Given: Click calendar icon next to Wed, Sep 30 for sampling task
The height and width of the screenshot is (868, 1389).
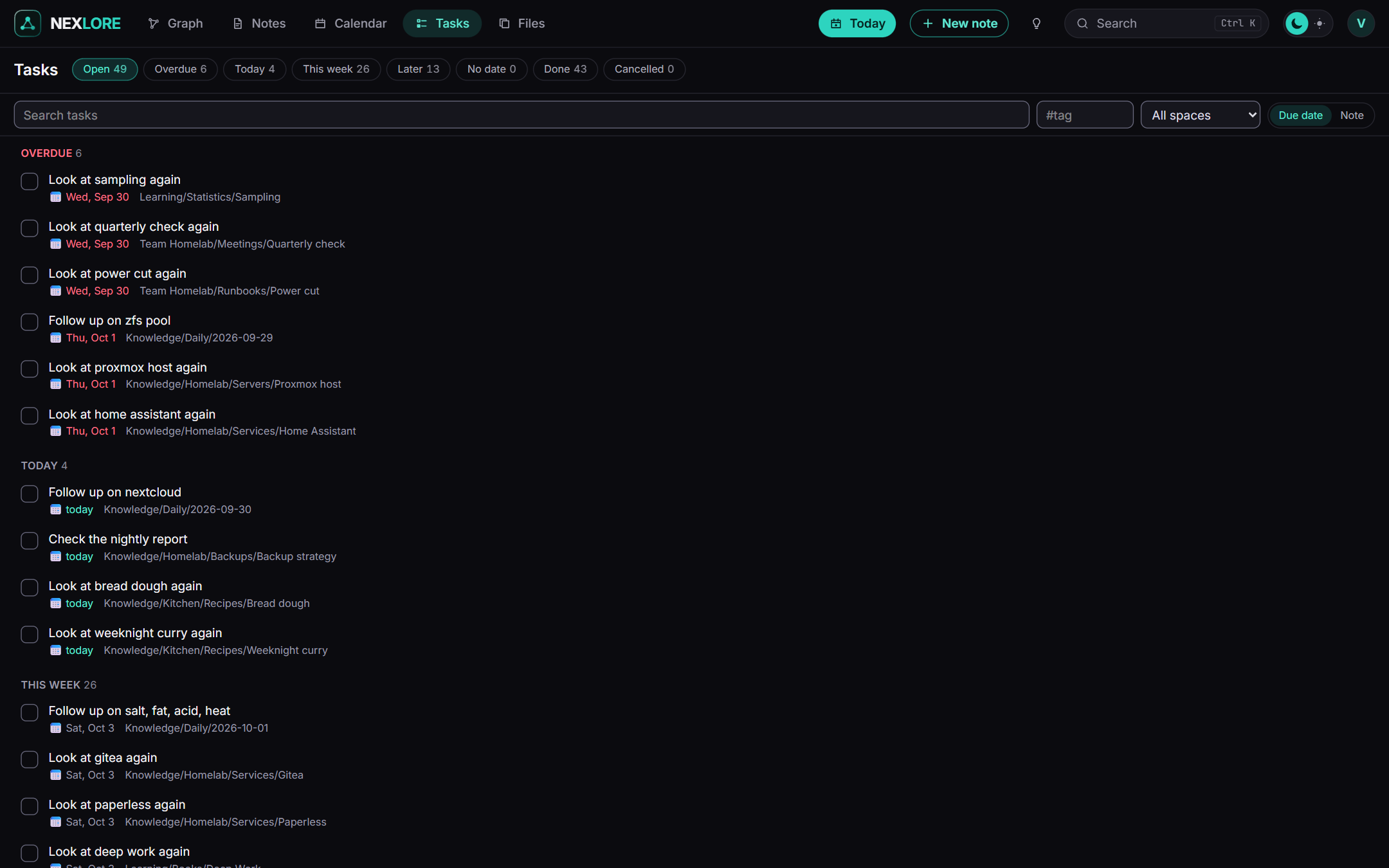Looking at the screenshot, I should pos(56,197).
